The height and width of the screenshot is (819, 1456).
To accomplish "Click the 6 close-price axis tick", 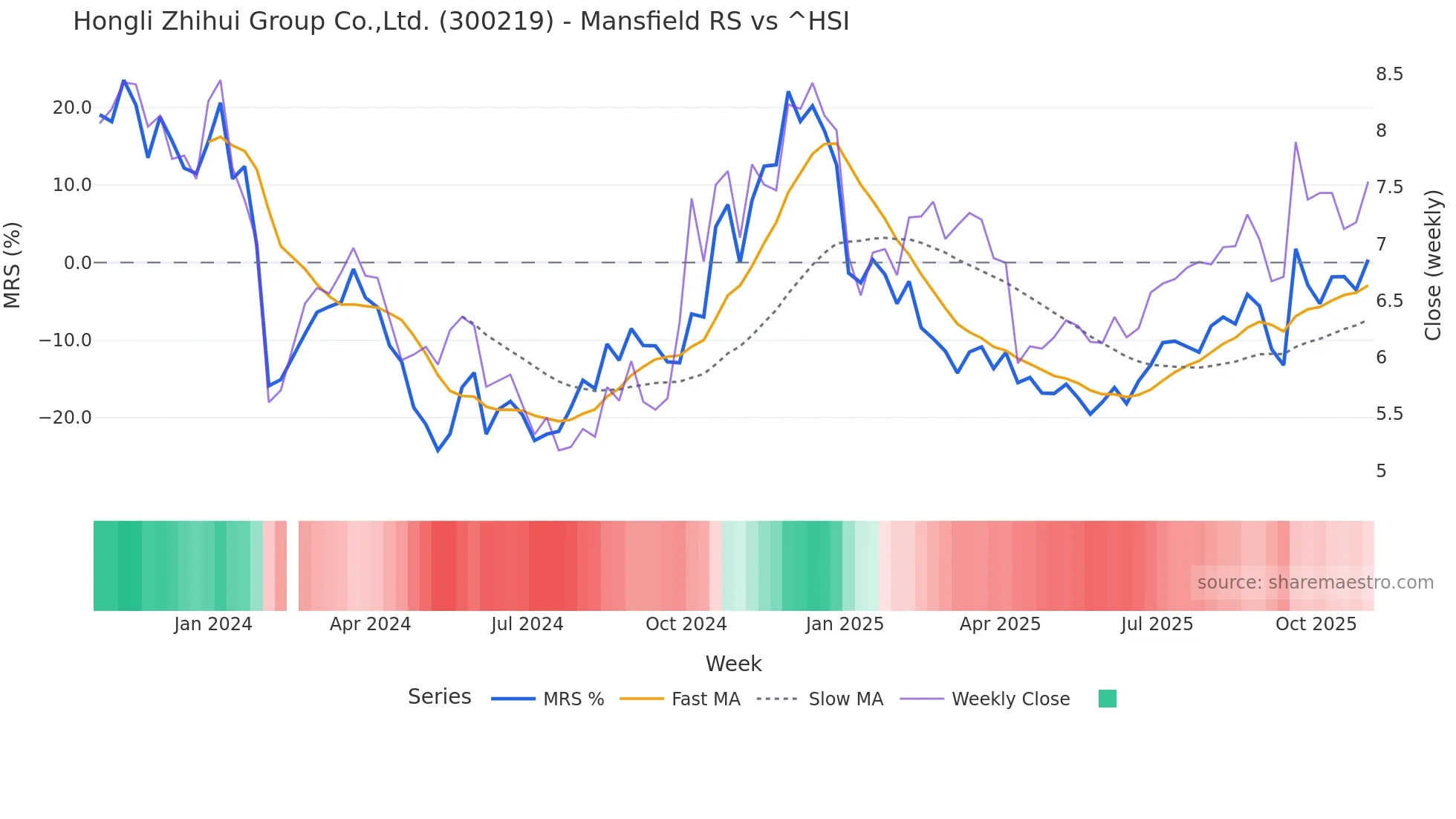I will (x=1381, y=357).
